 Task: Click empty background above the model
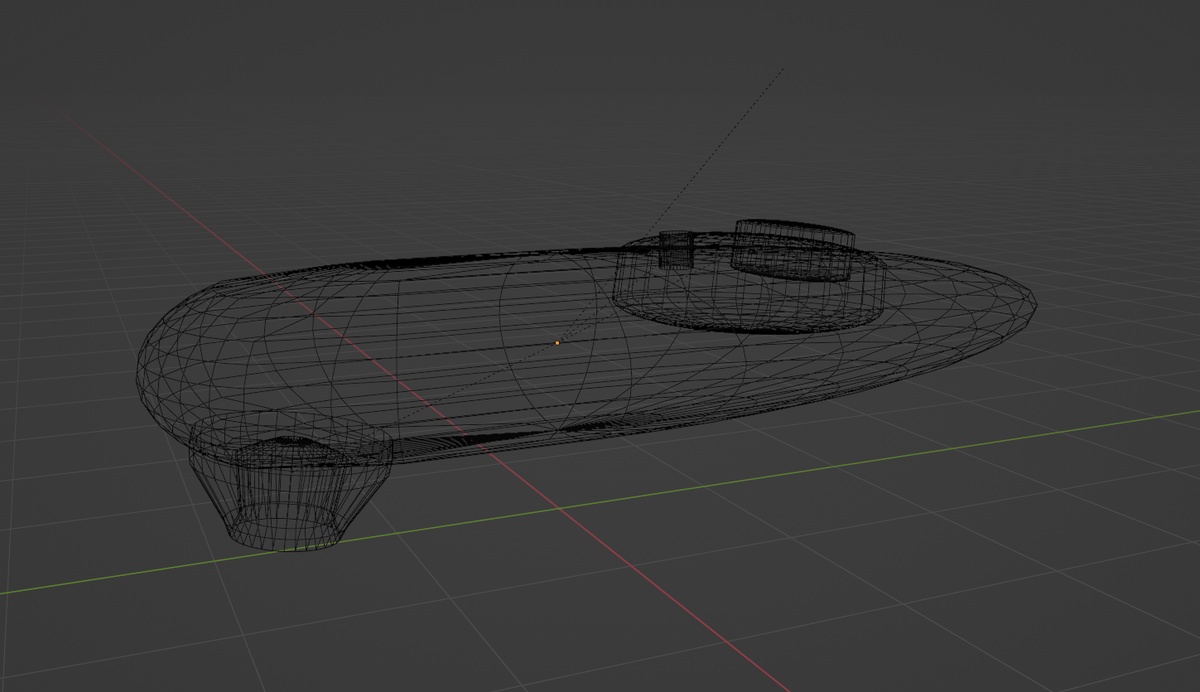(400, 100)
